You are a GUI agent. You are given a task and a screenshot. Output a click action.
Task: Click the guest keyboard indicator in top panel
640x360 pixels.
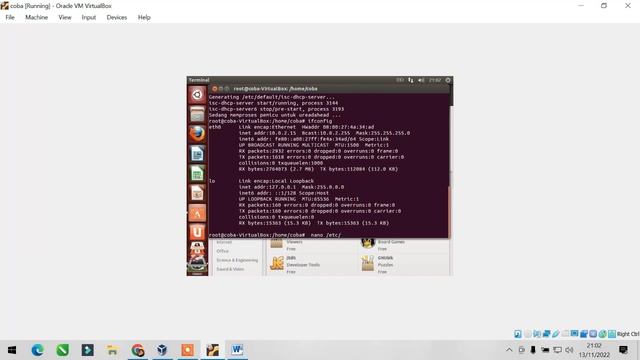(x=400, y=80)
